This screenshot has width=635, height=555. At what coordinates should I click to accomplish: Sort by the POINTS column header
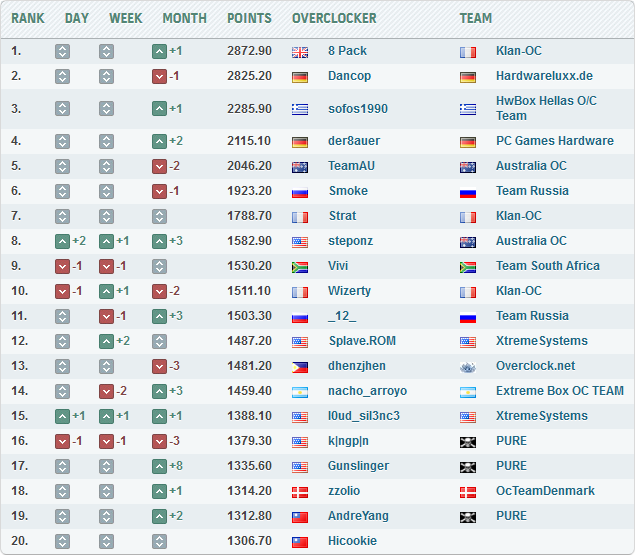click(249, 18)
